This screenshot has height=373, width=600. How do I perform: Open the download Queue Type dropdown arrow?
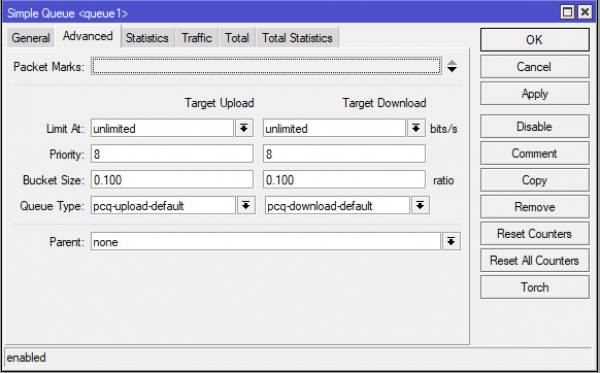point(420,206)
